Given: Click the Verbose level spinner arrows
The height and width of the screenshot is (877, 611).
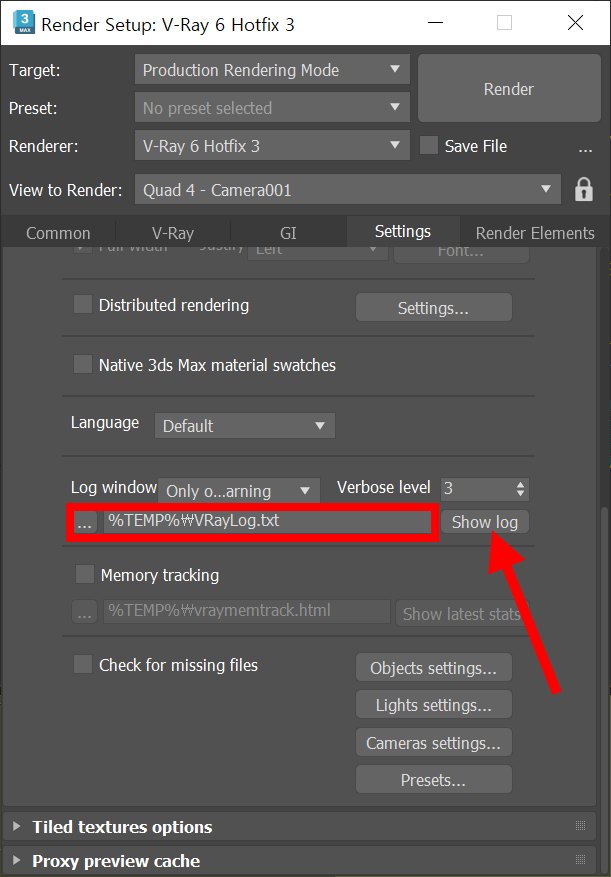Looking at the screenshot, I should [x=520, y=489].
